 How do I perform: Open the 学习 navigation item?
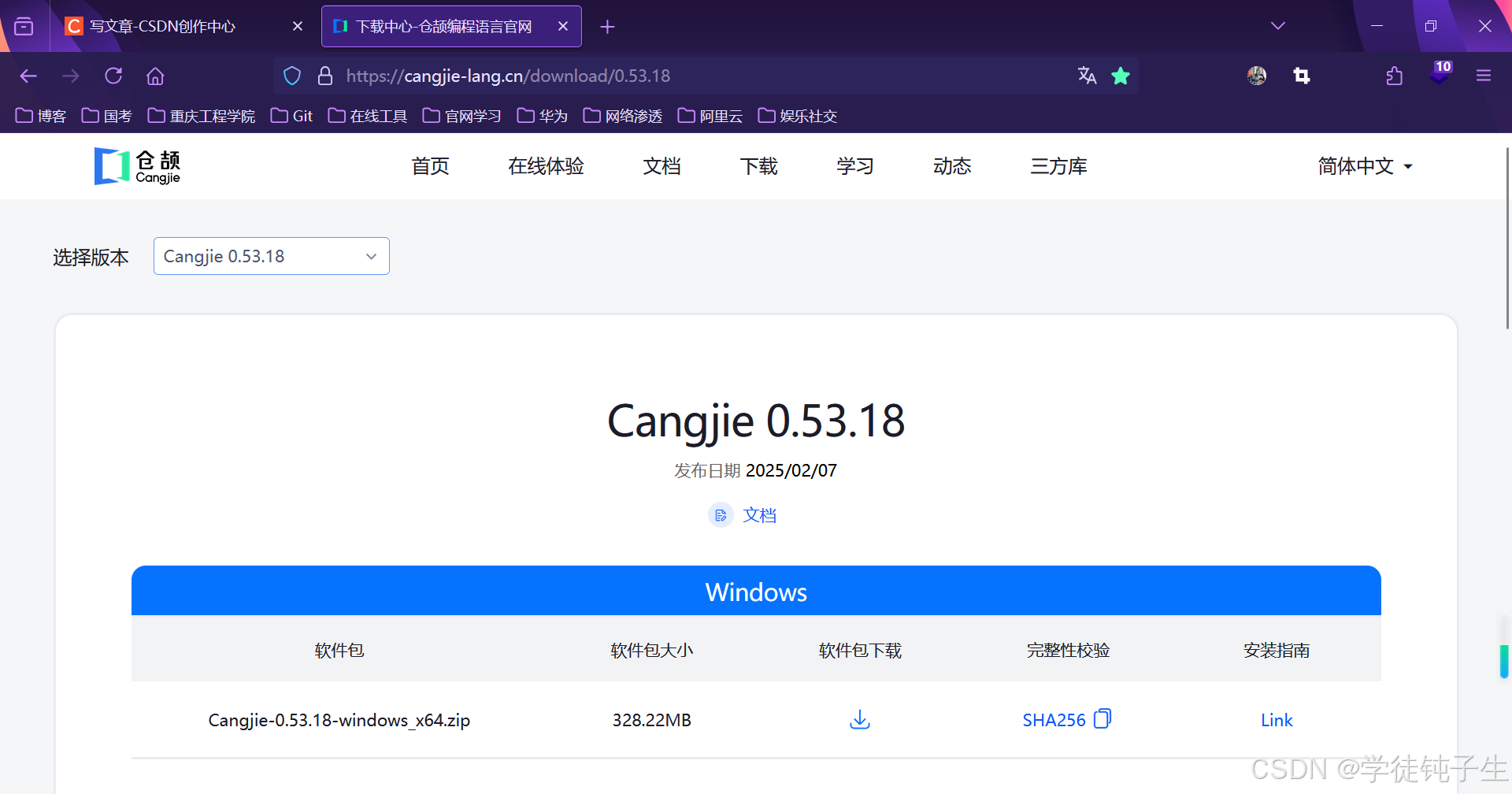(x=855, y=166)
